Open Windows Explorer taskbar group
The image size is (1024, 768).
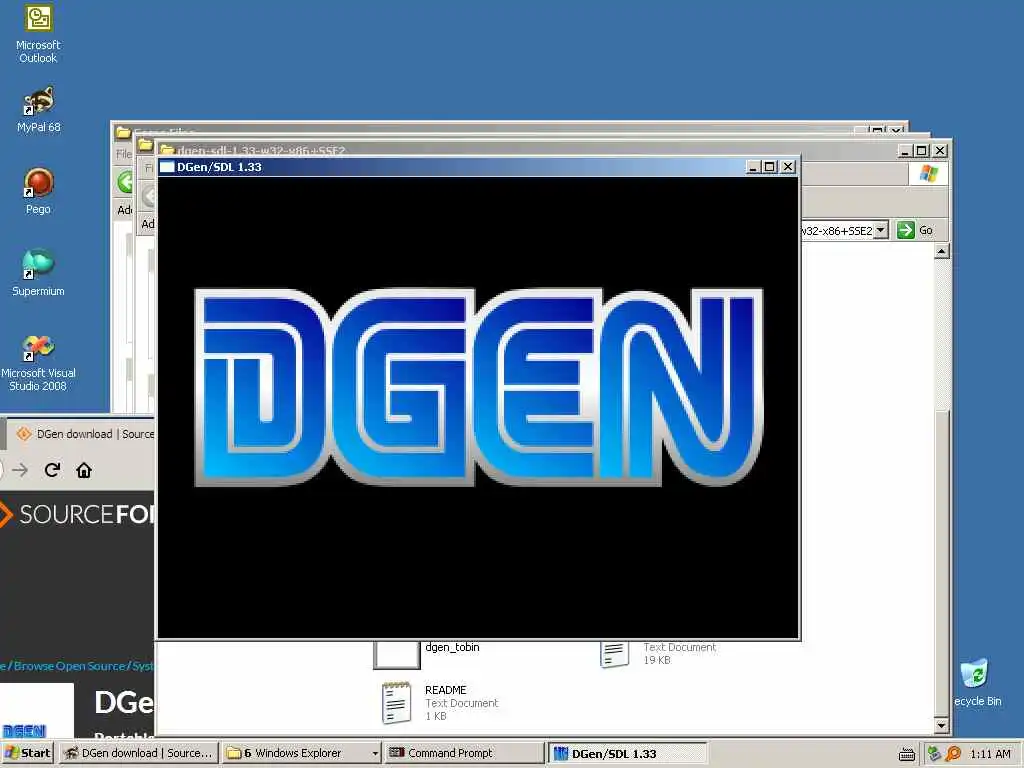(301, 753)
